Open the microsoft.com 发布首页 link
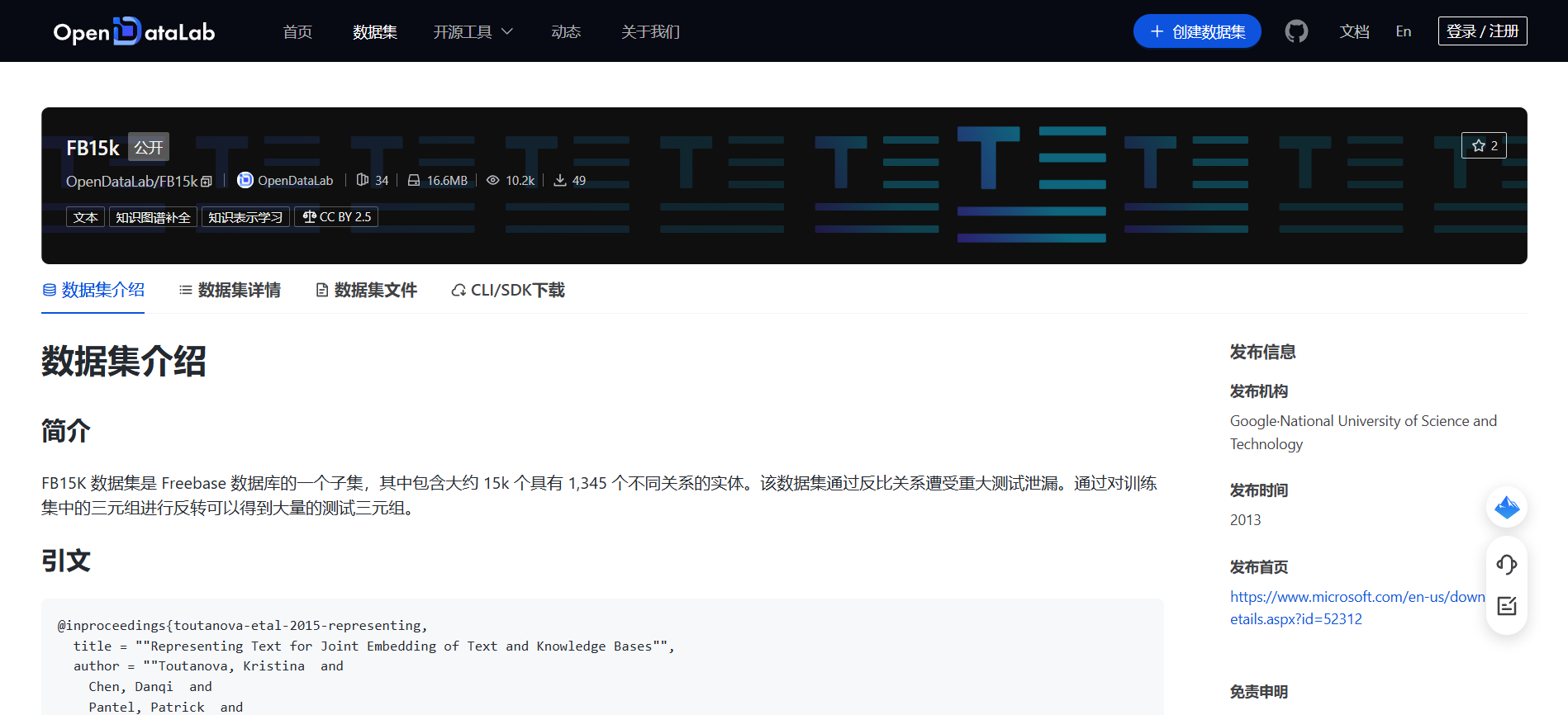 tap(1357, 608)
